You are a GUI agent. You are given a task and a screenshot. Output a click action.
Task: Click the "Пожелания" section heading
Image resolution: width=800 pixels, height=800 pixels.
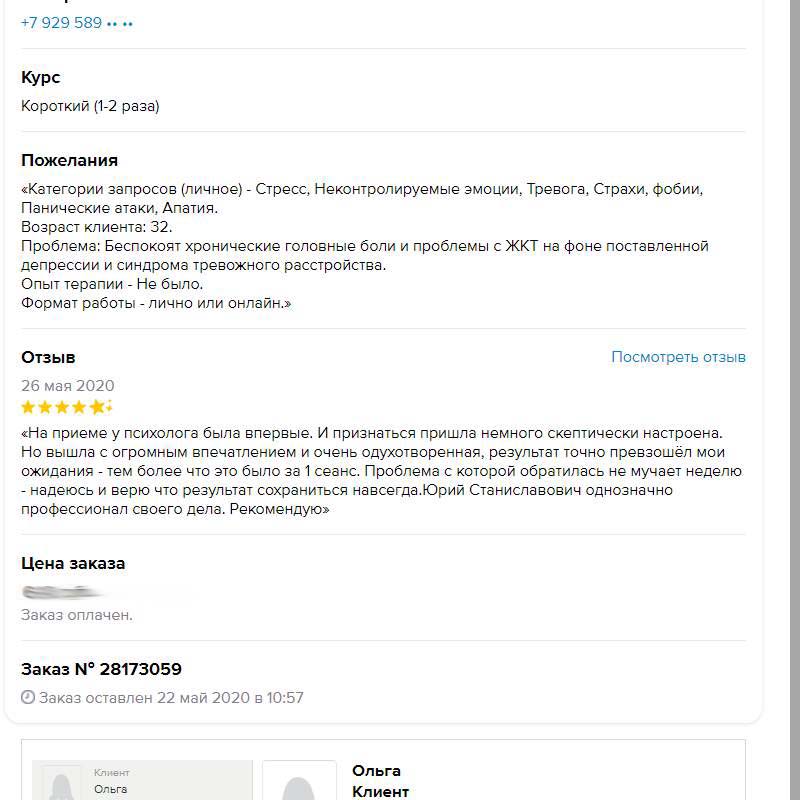pyautogui.click(x=69, y=160)
